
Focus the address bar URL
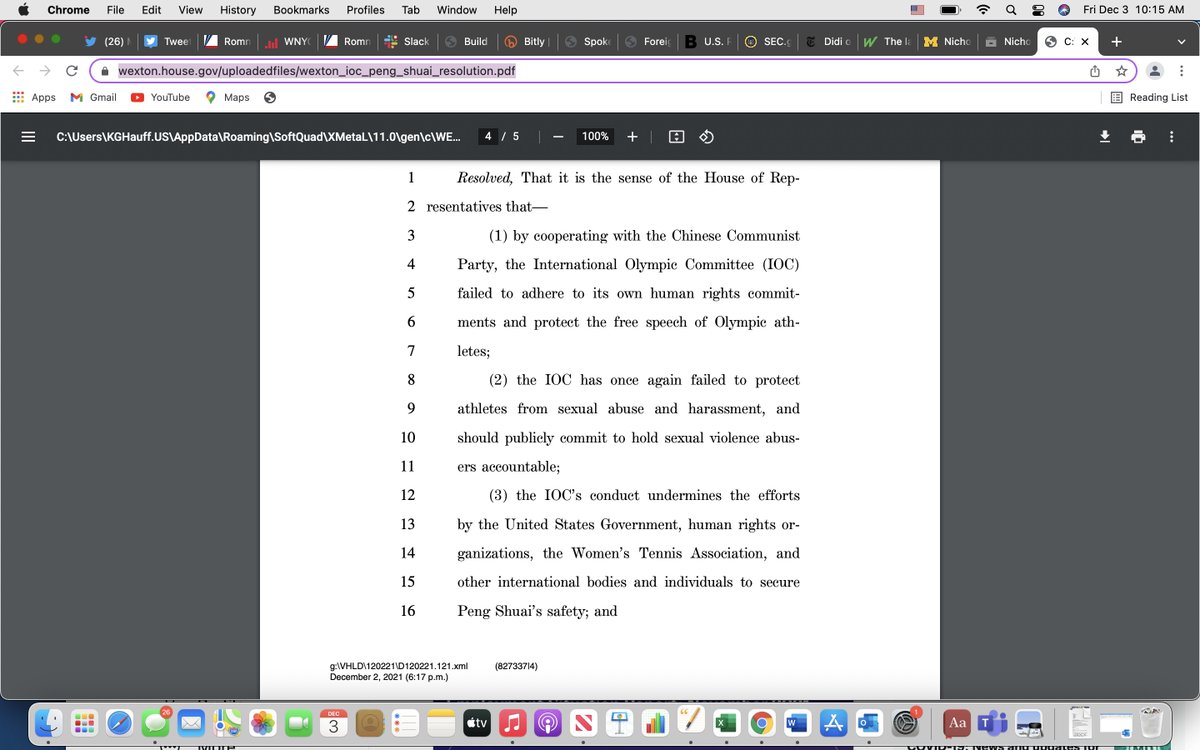pyautogui.click(x=317, y=71)
